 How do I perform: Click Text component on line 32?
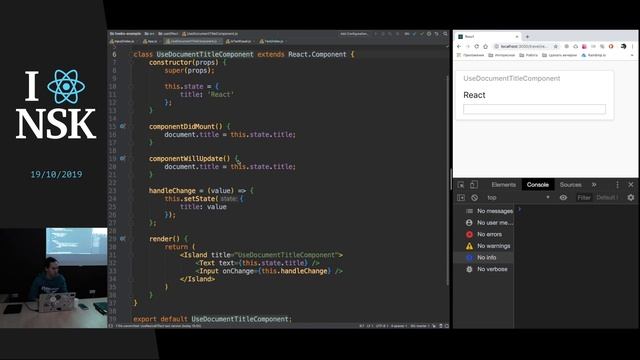(258, 263)
